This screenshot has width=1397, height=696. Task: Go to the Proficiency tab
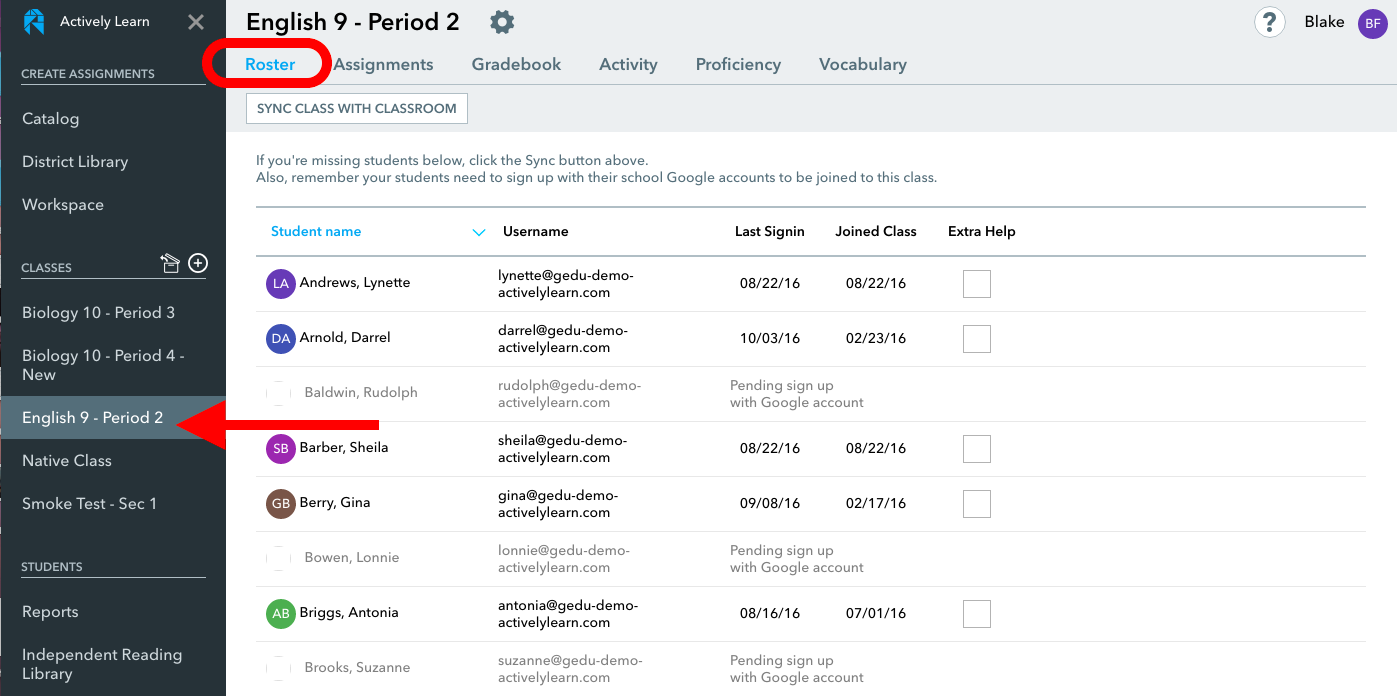pos(738,64)
